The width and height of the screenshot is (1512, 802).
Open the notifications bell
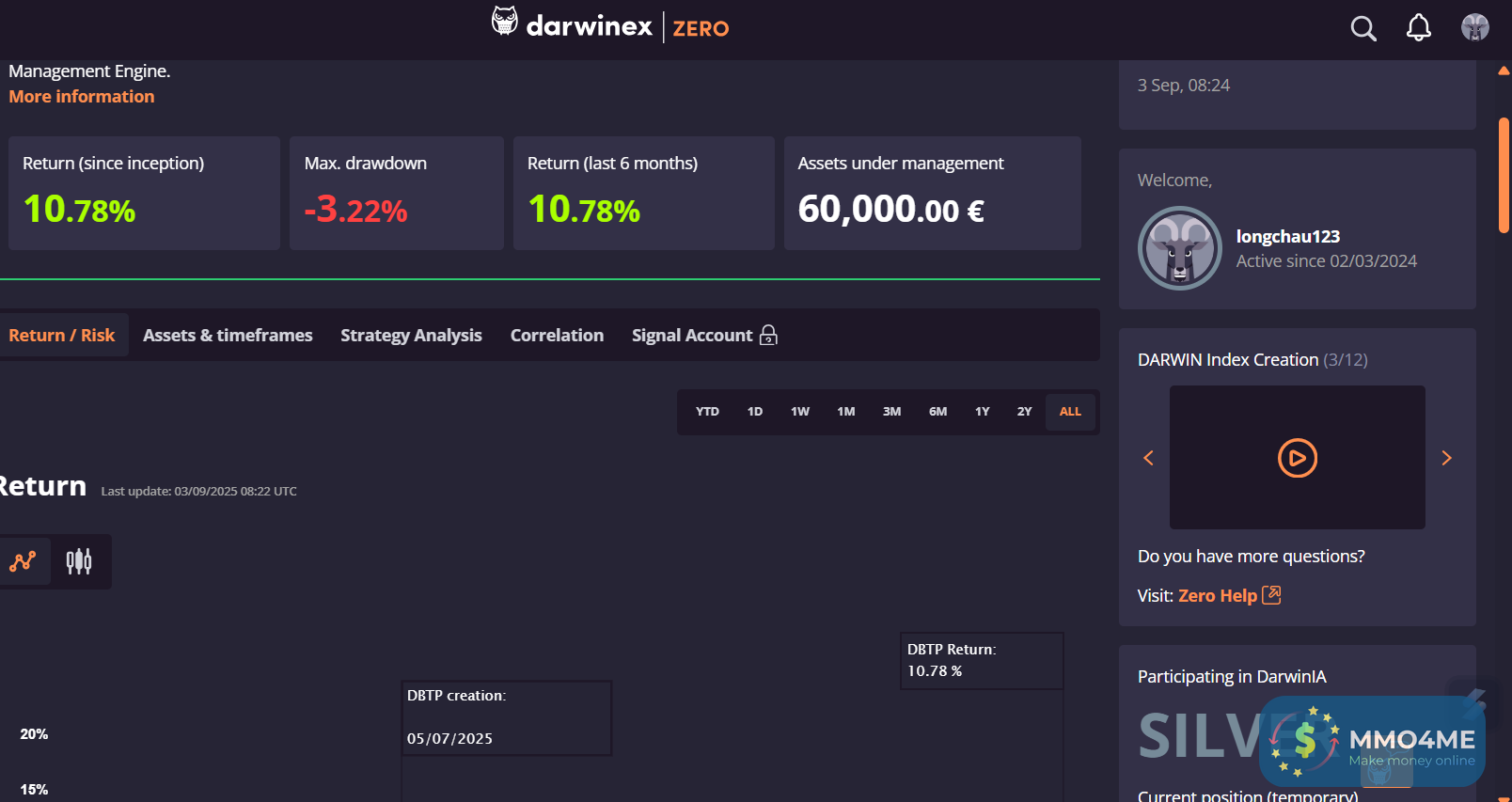[1419, 28]
